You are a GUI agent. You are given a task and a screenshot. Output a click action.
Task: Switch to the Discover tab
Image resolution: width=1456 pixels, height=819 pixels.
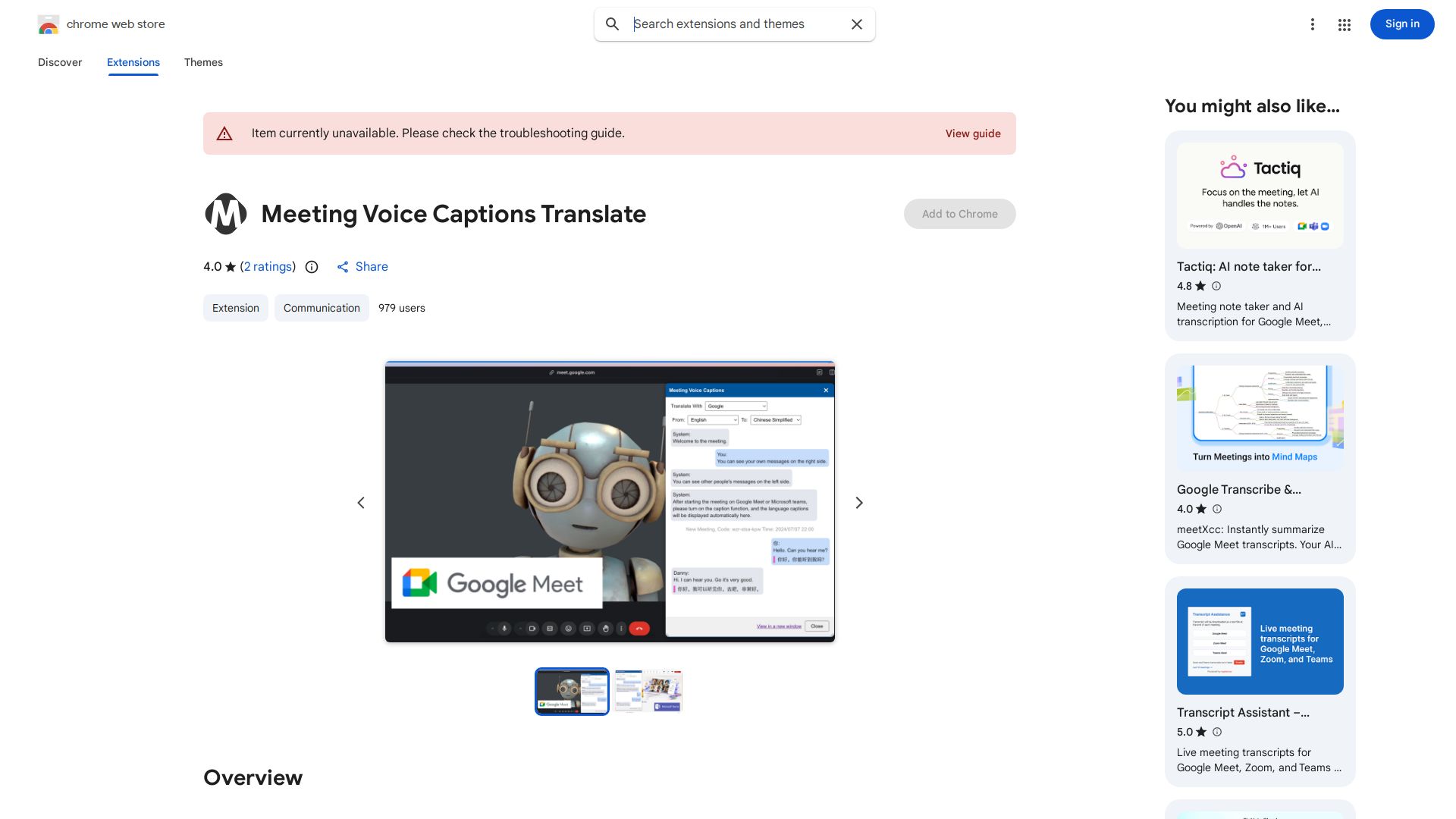coord(60,62)
